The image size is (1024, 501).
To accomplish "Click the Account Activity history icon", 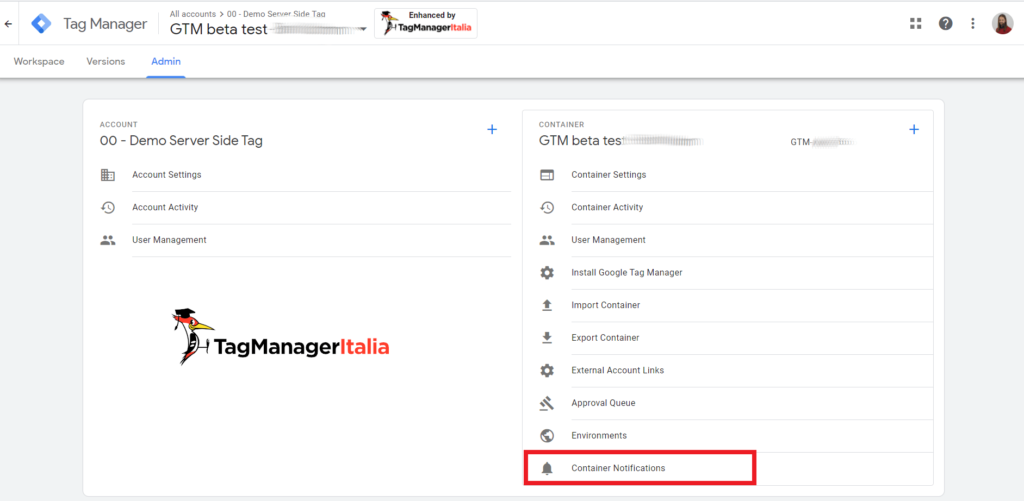I will point(108,208).
